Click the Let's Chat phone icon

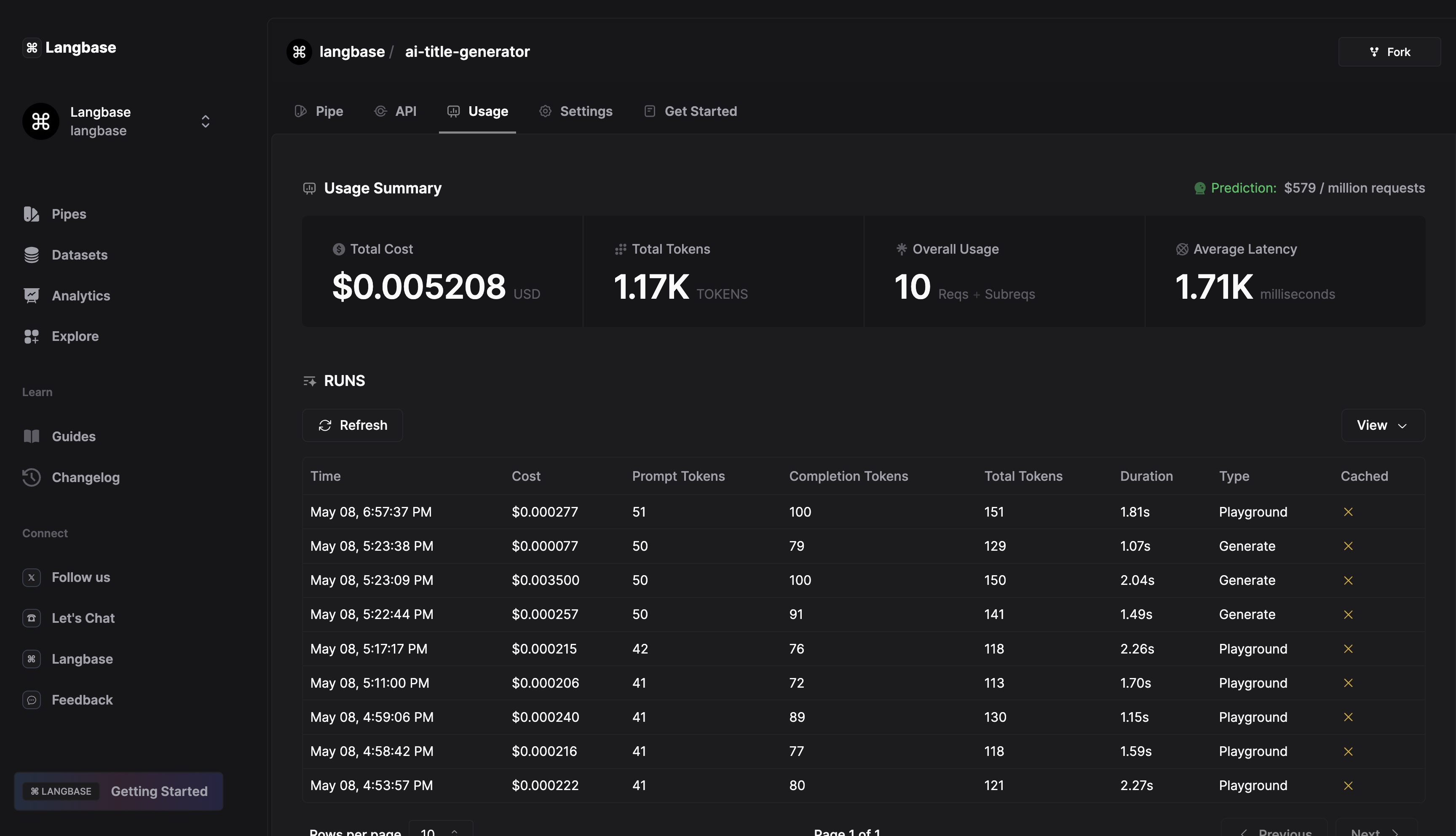coord(32,619)
